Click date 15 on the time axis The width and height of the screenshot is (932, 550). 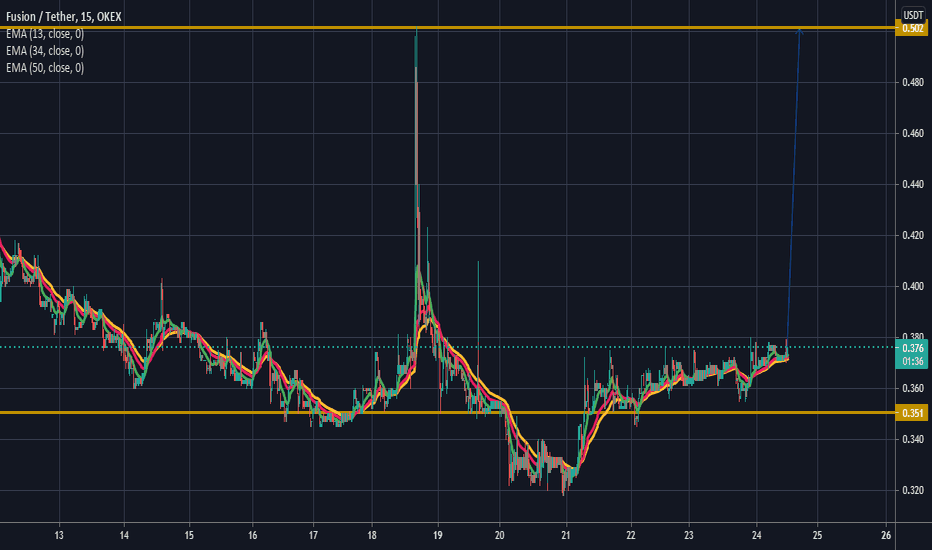click(189, 535)
